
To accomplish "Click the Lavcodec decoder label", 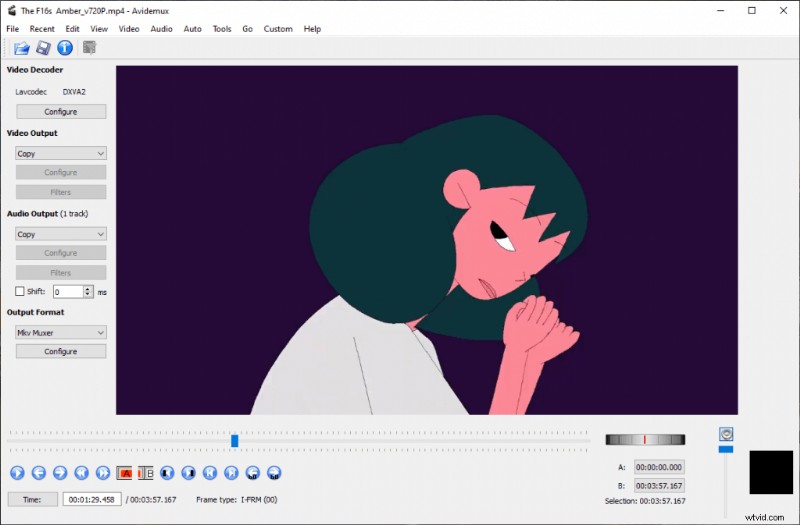I will (x=31, y=92).
